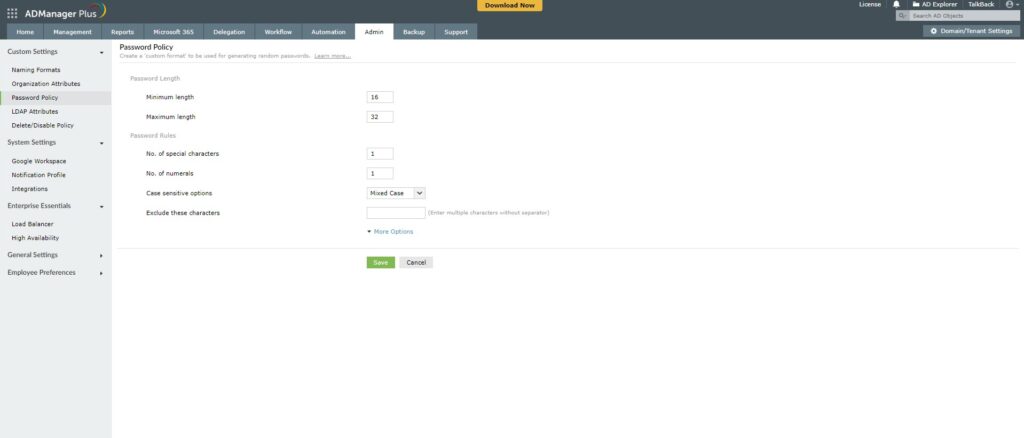Click the Minimum length input field

coord(380,97)
